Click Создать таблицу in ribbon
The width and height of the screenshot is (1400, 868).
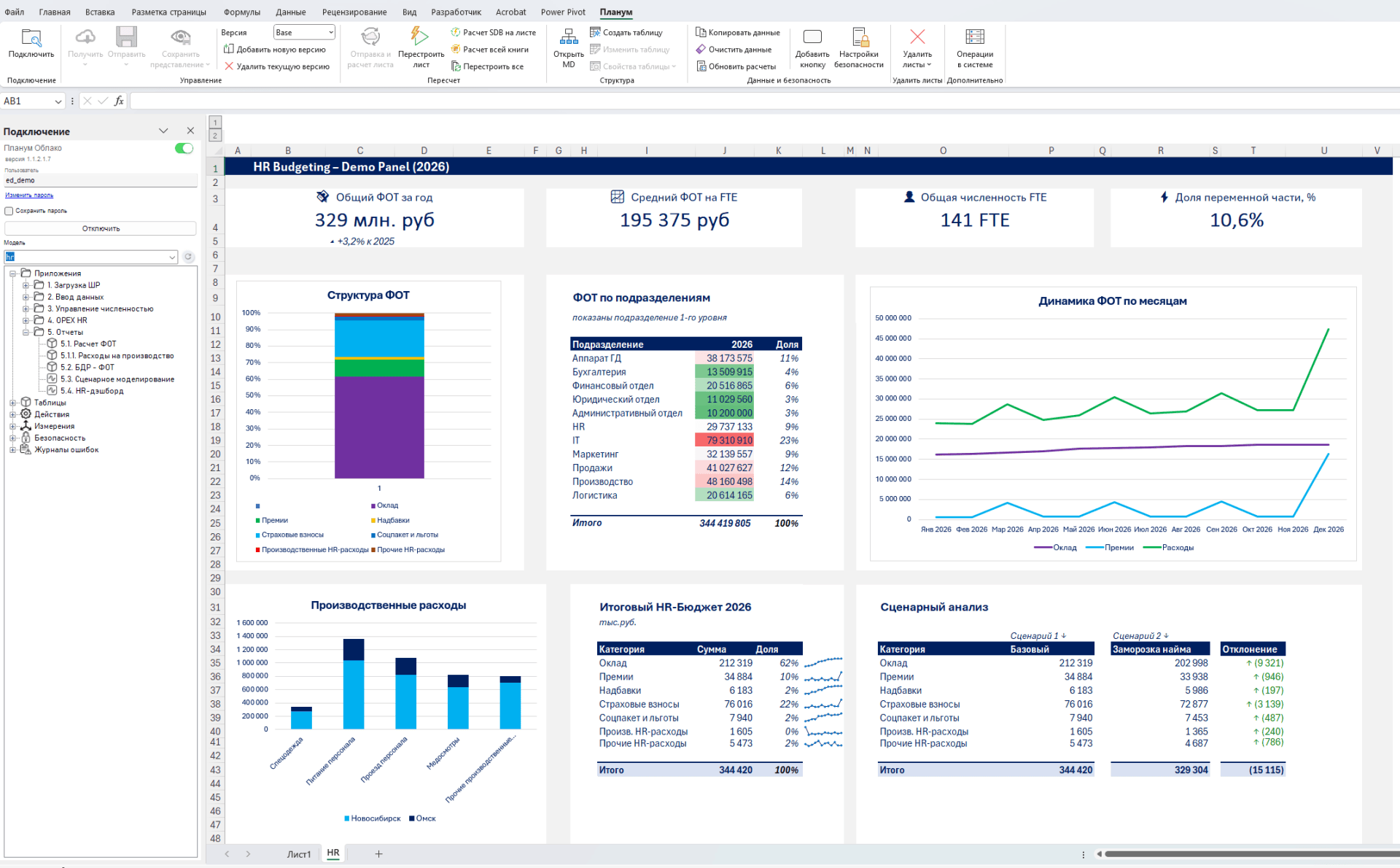point(626,33)
